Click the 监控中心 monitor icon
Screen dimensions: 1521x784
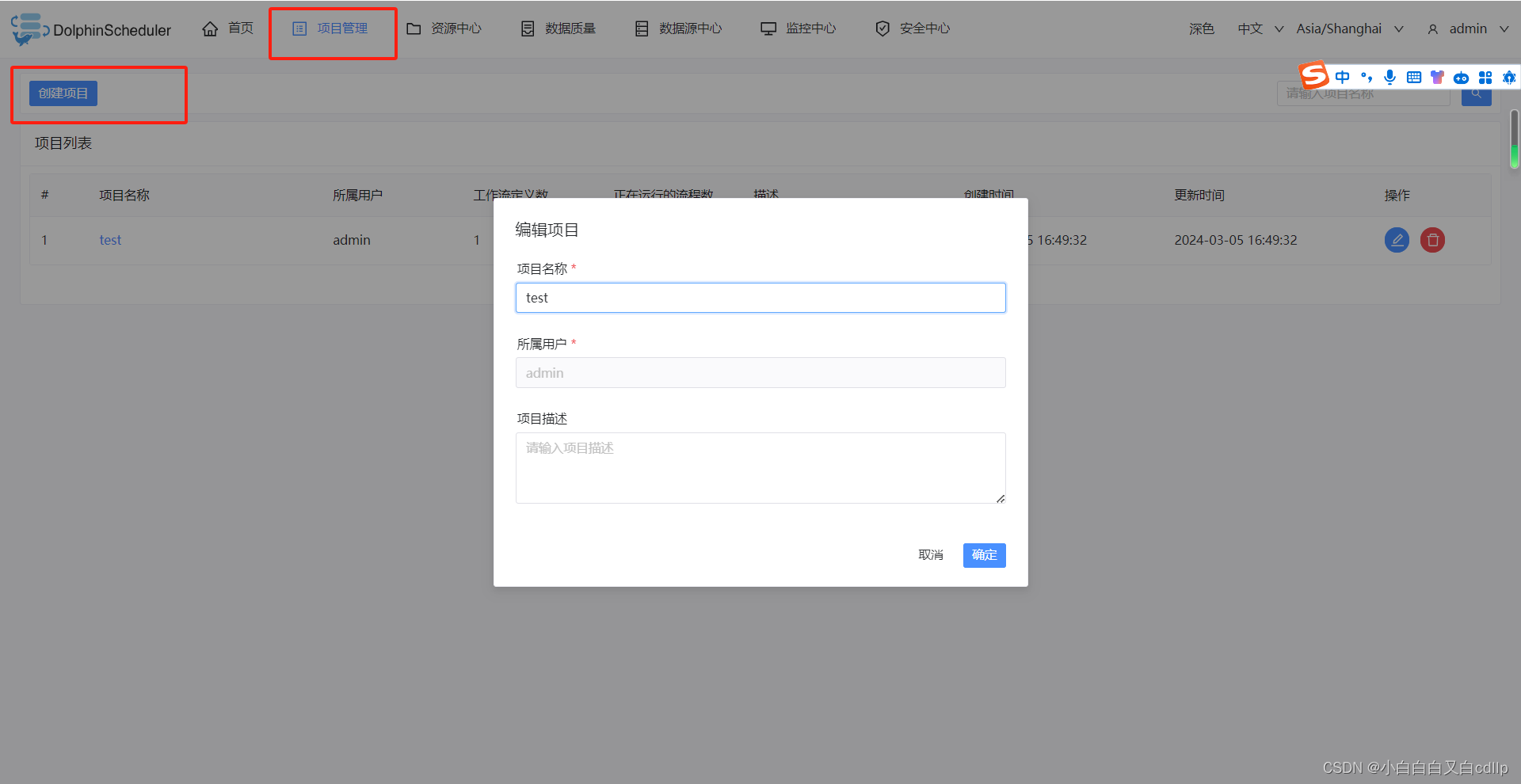pyautogui.click(x=768, y=29)
